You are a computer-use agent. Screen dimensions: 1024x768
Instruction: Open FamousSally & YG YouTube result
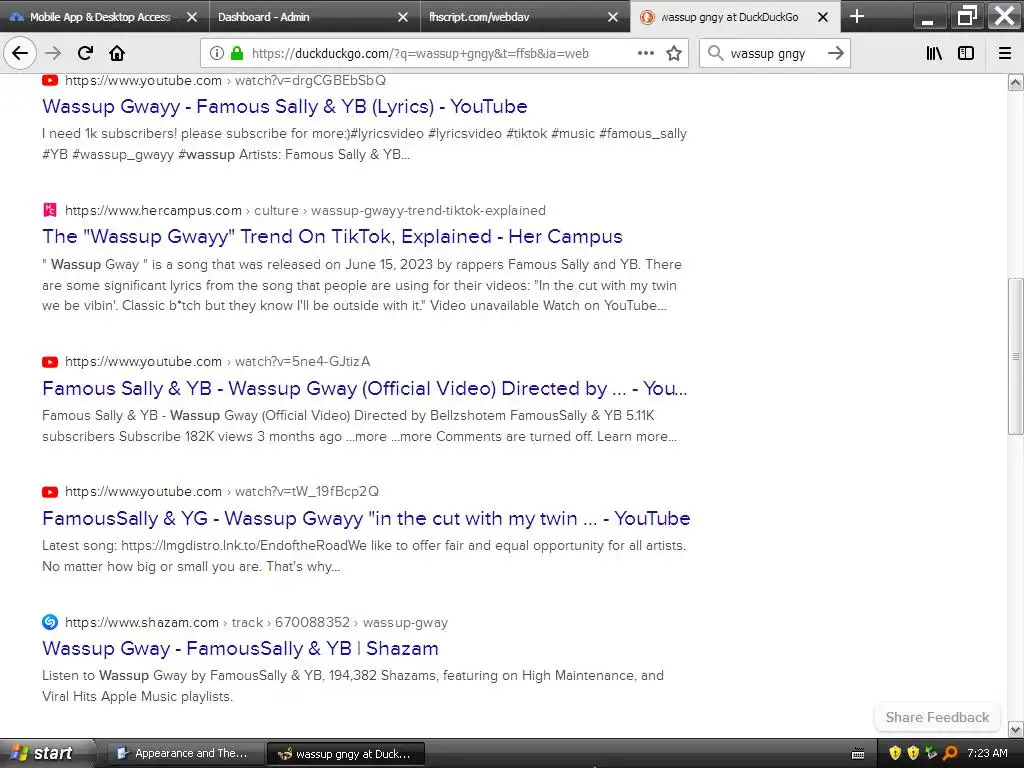click(x=366, y=519)
